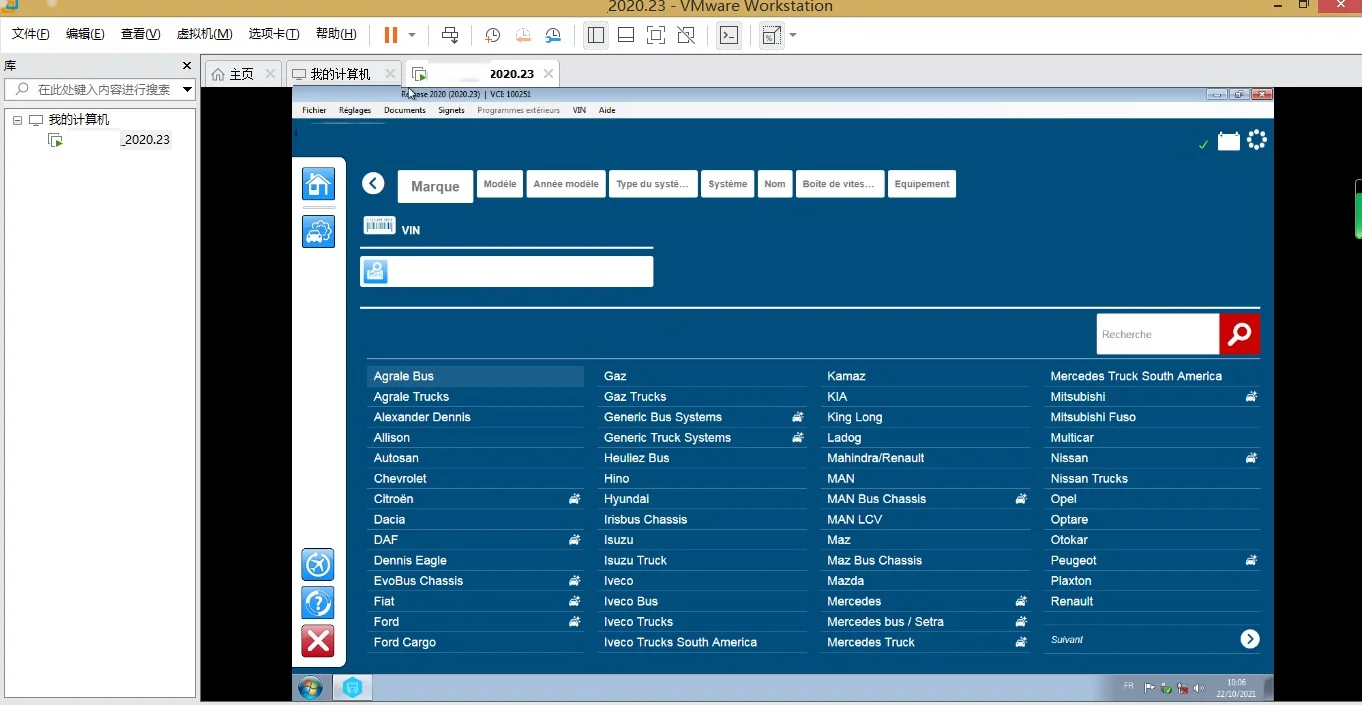Click the red magnifier search button

pos(1239,334)
